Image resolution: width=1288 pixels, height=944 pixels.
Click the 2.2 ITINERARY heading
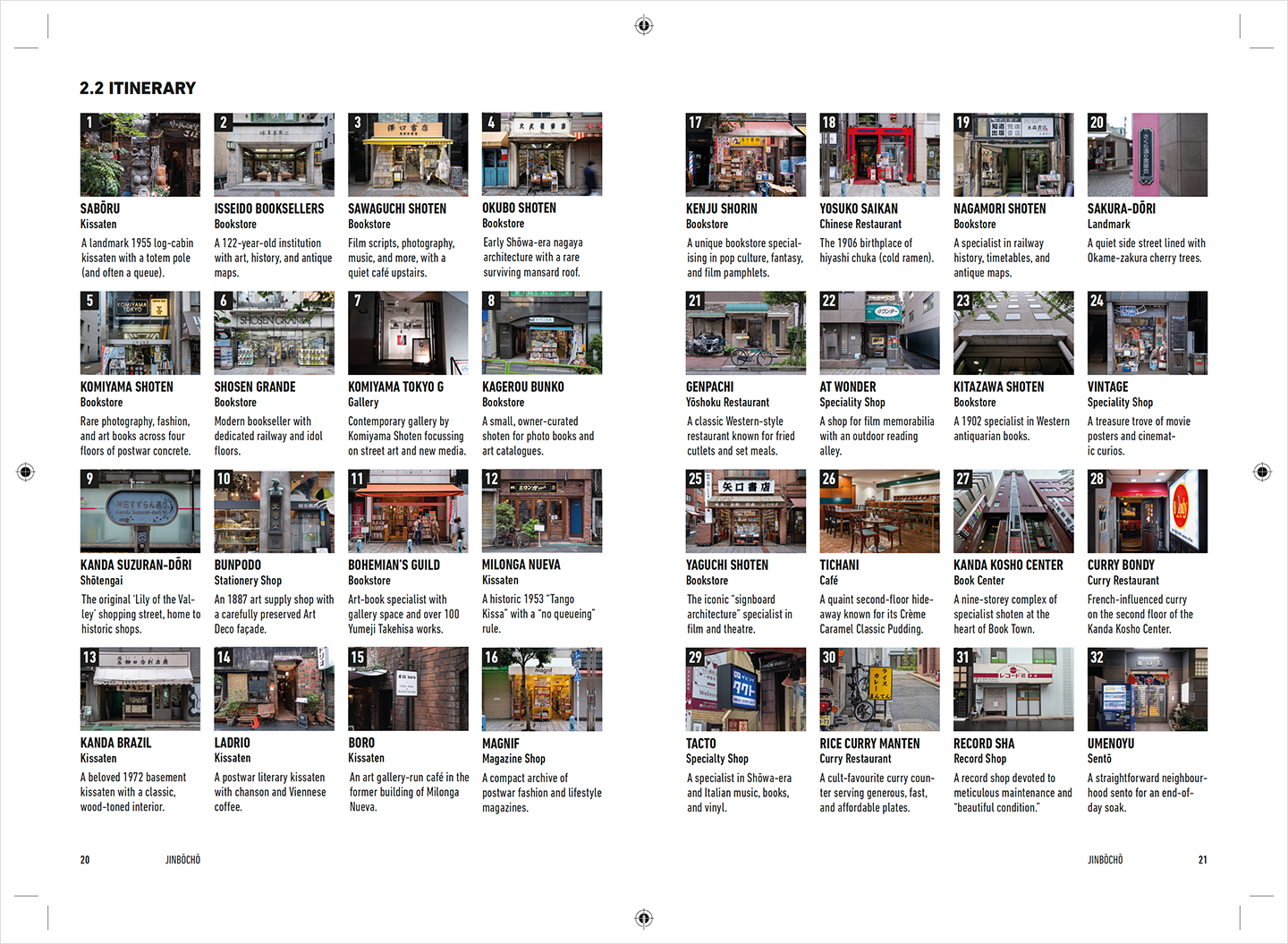(138, 88)
